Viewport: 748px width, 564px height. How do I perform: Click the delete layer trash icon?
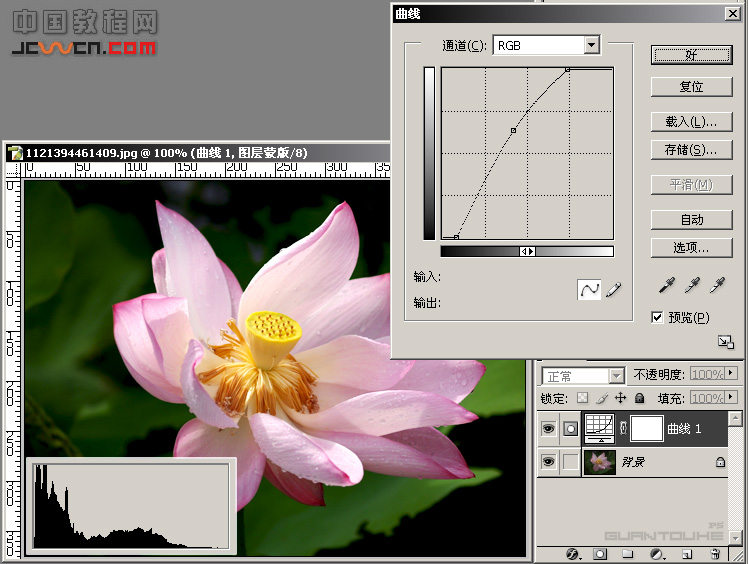coord(715,553)
